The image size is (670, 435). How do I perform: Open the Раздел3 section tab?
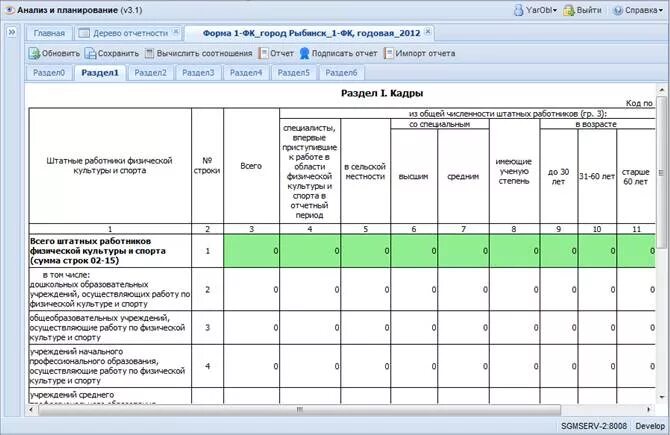click(198, 73)
